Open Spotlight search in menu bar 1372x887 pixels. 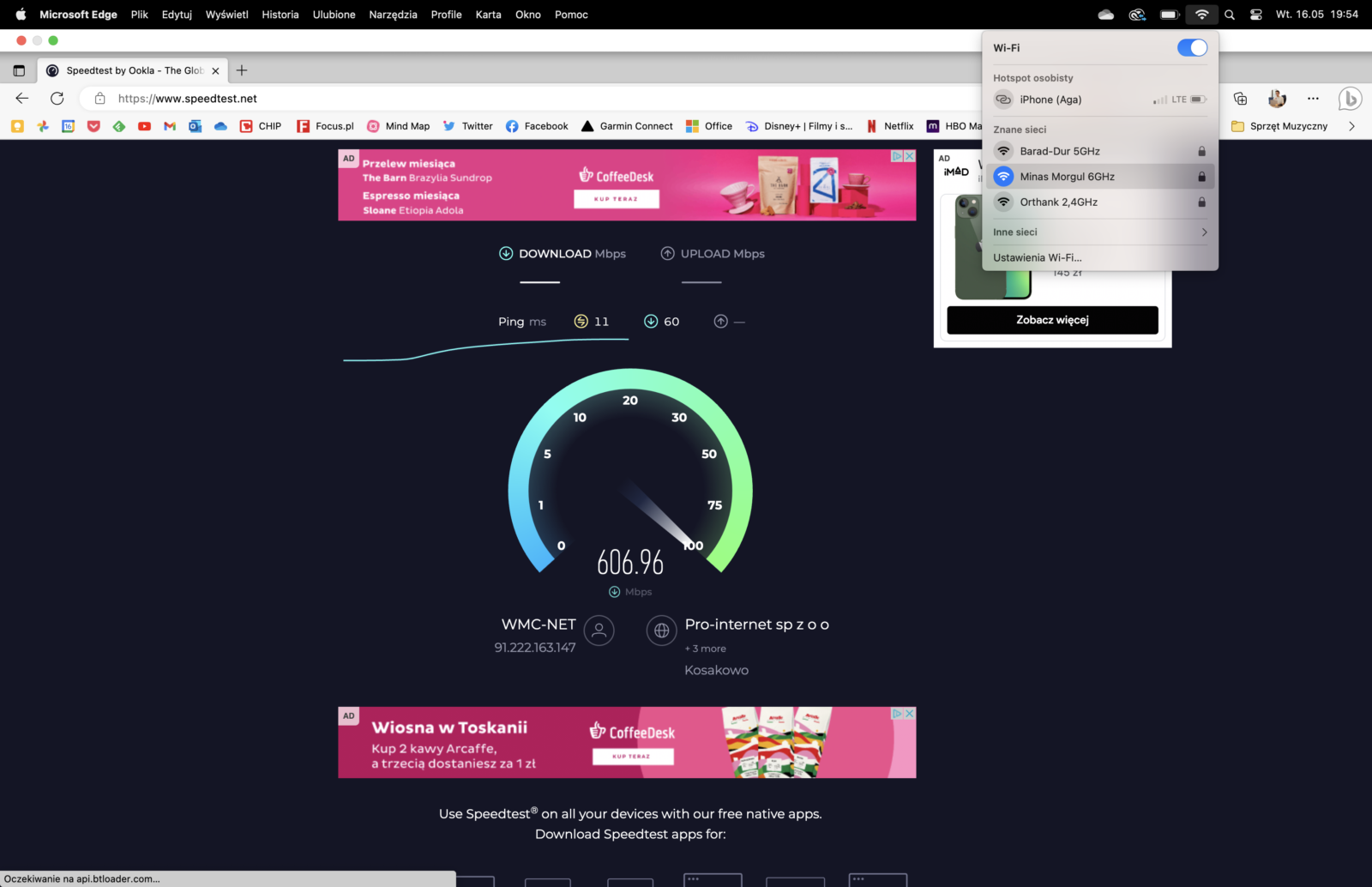tap(1230, 15)
